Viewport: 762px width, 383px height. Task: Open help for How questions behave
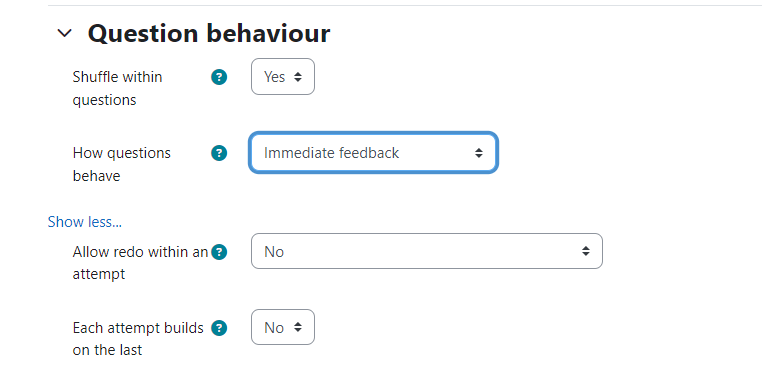[x=219, y=153]
